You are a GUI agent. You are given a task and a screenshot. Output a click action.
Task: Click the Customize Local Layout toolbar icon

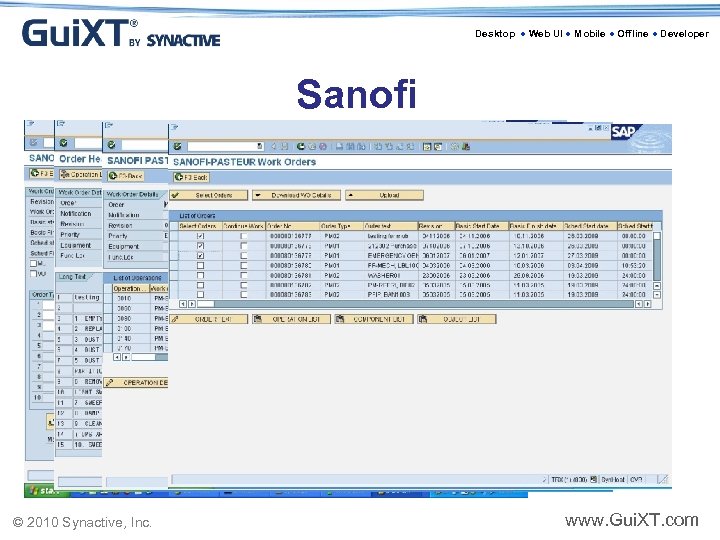(466, 146)
